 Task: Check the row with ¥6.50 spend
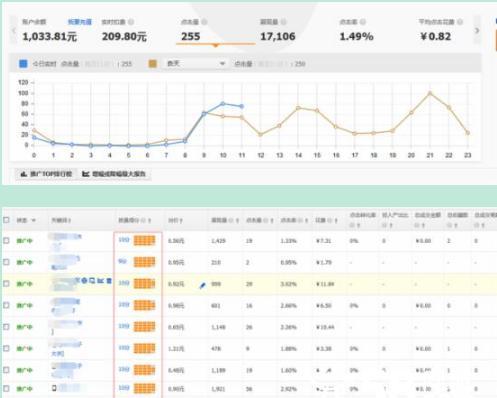click(6, 305)
